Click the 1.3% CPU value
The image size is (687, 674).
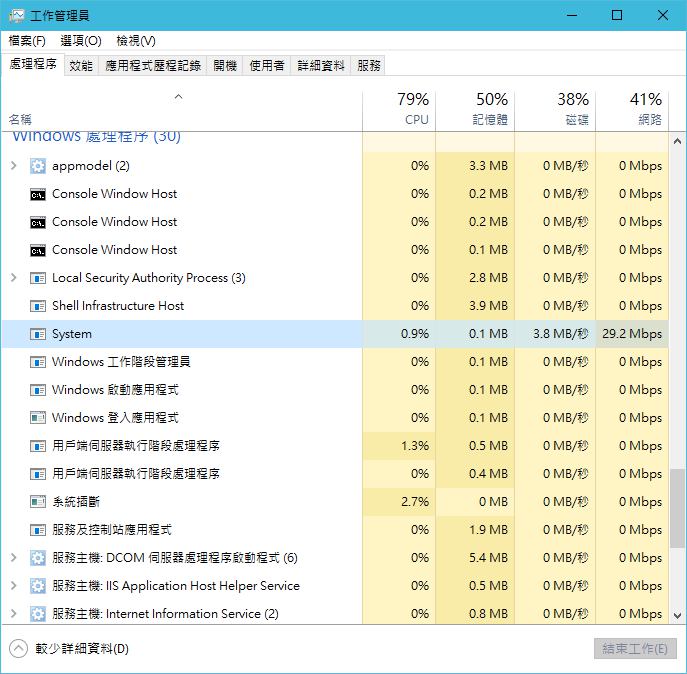pyautogui.click(x=415, y=446)
